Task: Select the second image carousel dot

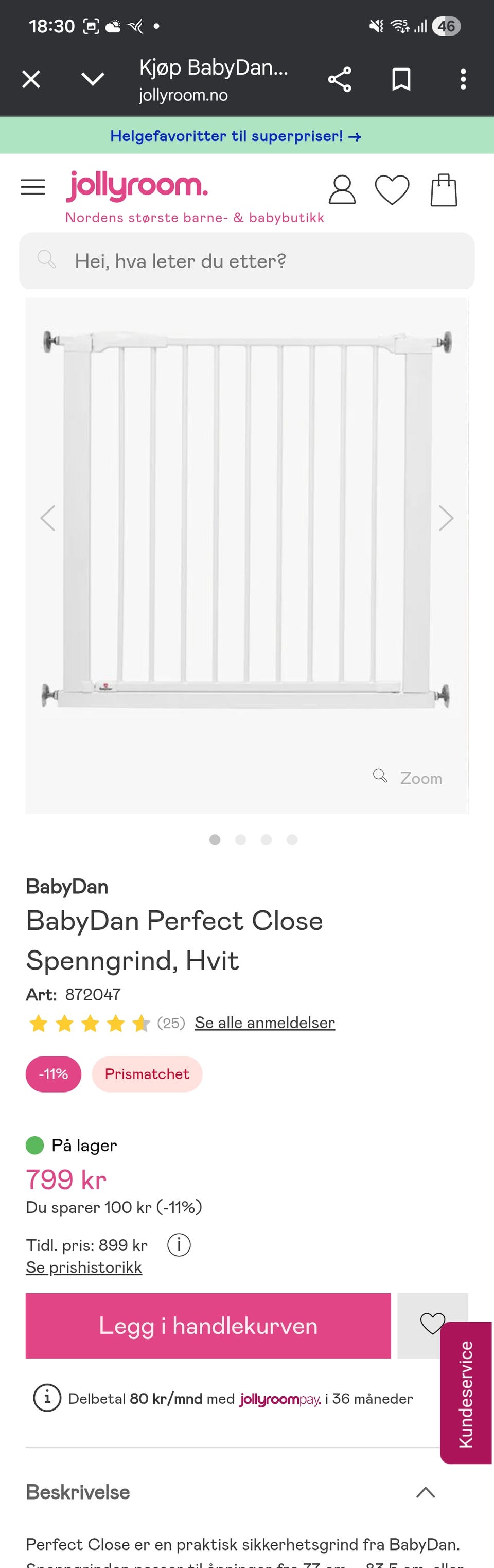Action: [240, 840]
